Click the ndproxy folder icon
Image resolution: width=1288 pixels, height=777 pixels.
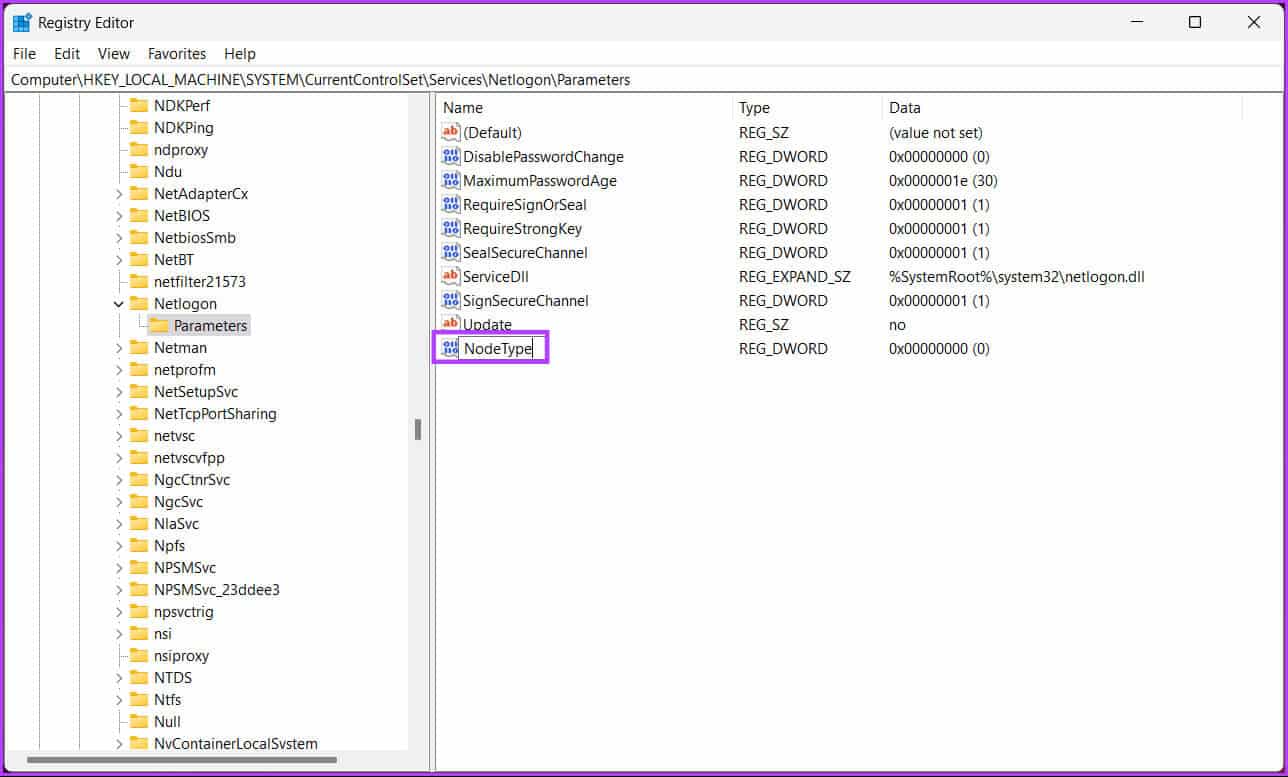[139, 149]
